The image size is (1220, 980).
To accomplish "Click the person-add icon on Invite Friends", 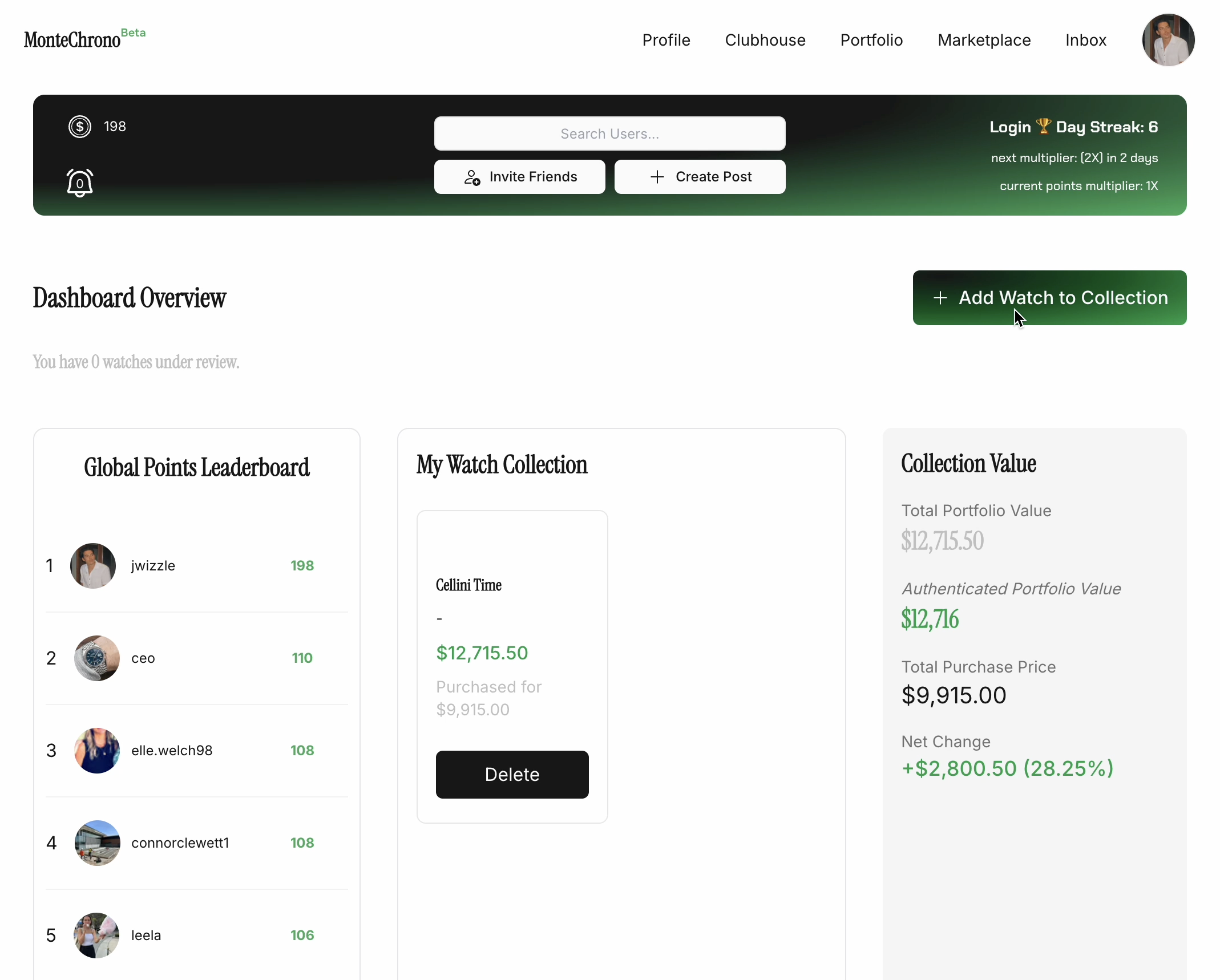I will 472,177.
